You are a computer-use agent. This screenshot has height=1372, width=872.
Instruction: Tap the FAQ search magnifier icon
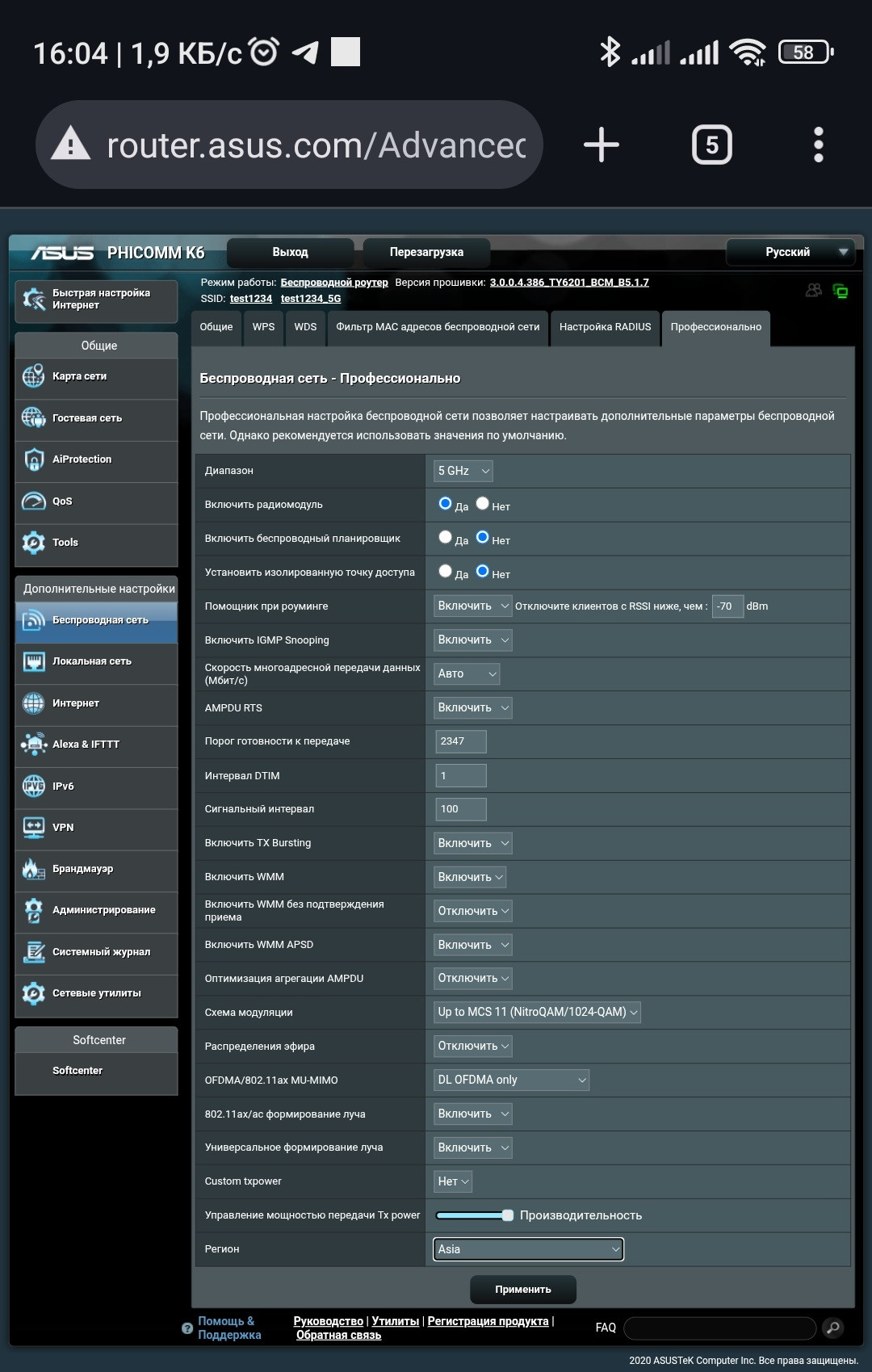point(832,1327)
